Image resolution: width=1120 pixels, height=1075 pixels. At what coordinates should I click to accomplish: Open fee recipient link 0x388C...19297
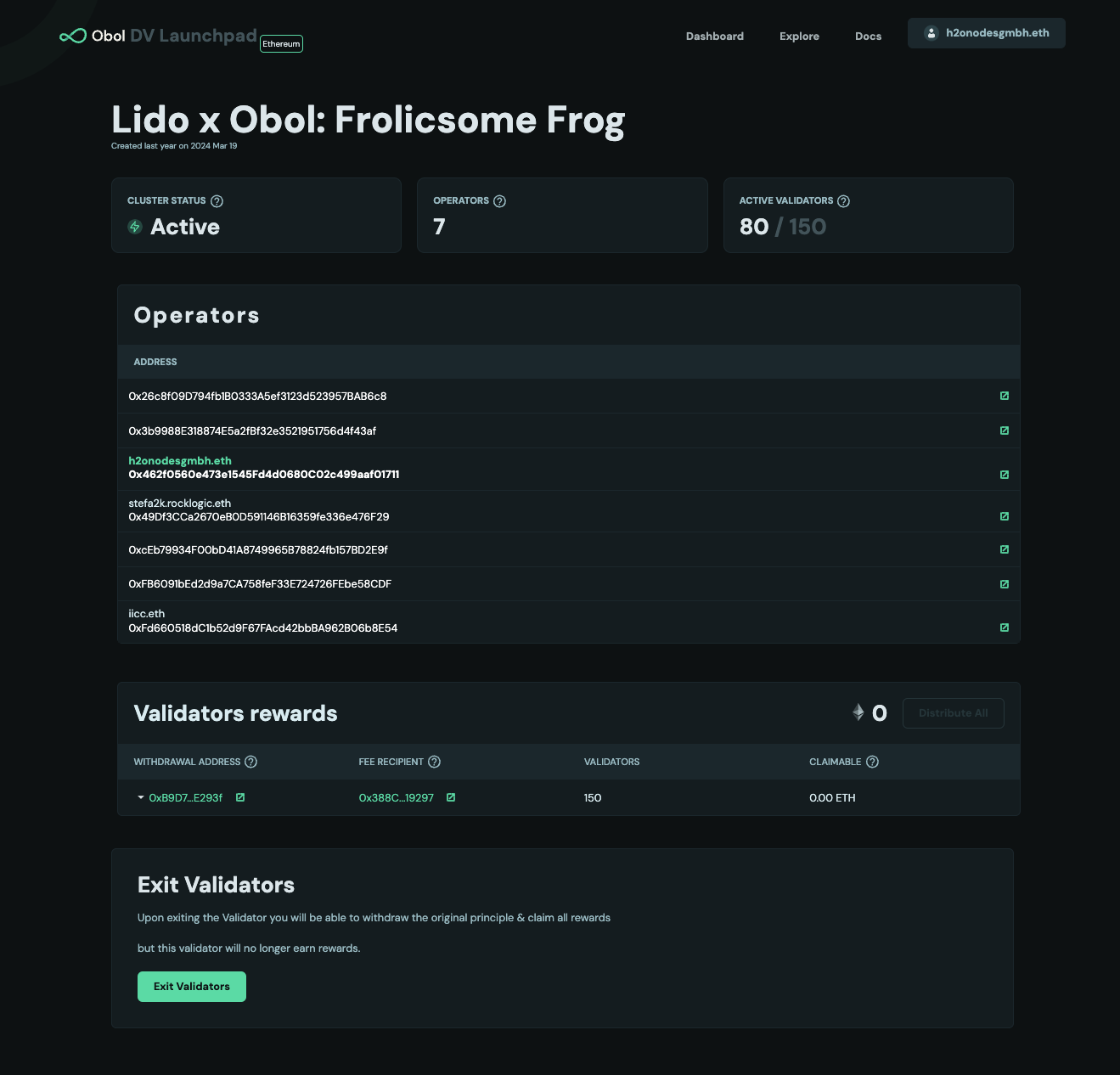tap(397, 798)
